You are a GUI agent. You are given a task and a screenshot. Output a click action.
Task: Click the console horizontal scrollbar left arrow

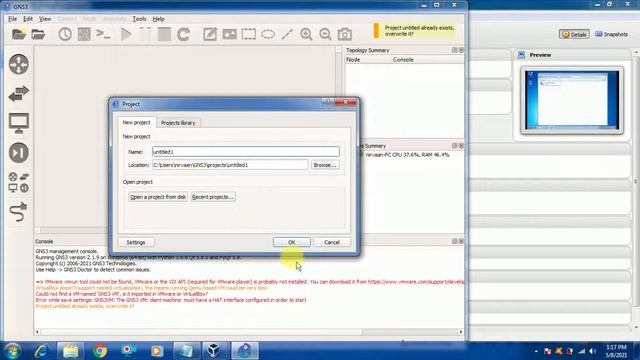pos(37,332)
